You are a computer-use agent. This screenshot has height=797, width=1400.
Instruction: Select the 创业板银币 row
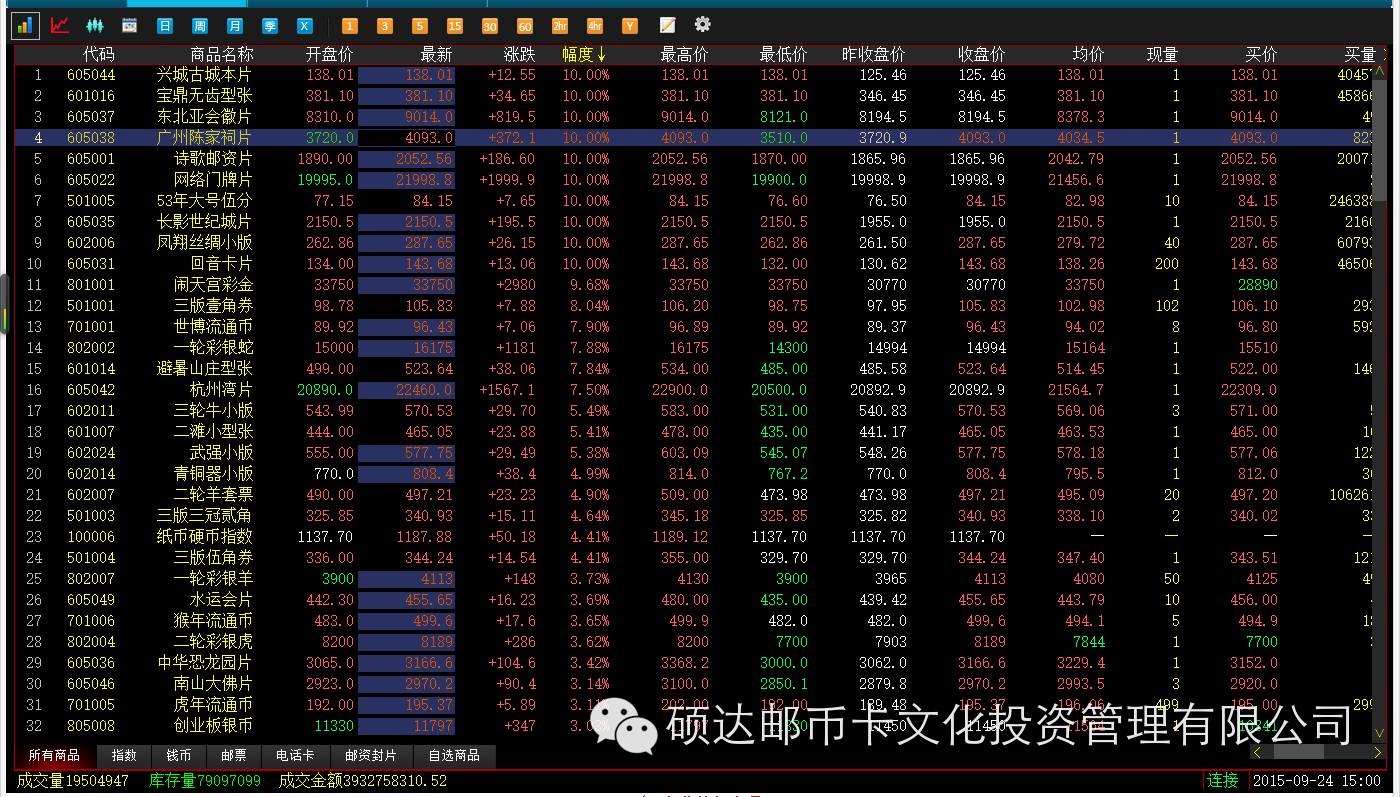(695, 726)
